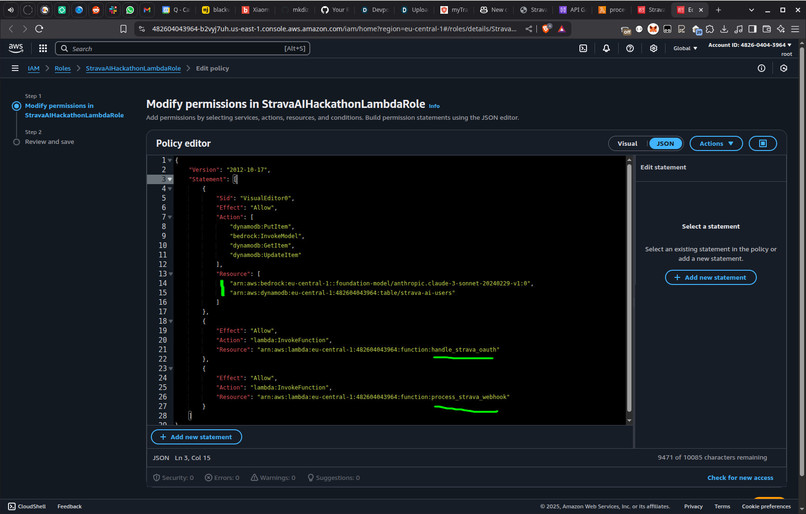The image size is (806, 514).
Task: Go to Roles breadcrumb
Action: tap(63, 68)
